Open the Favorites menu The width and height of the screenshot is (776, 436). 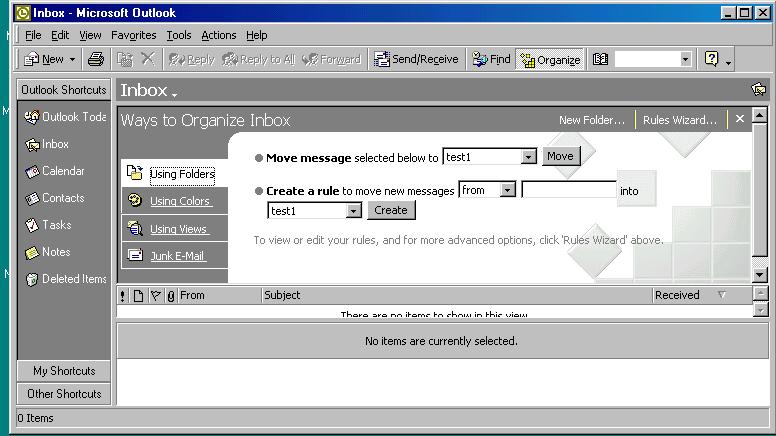tap(134, 35)
